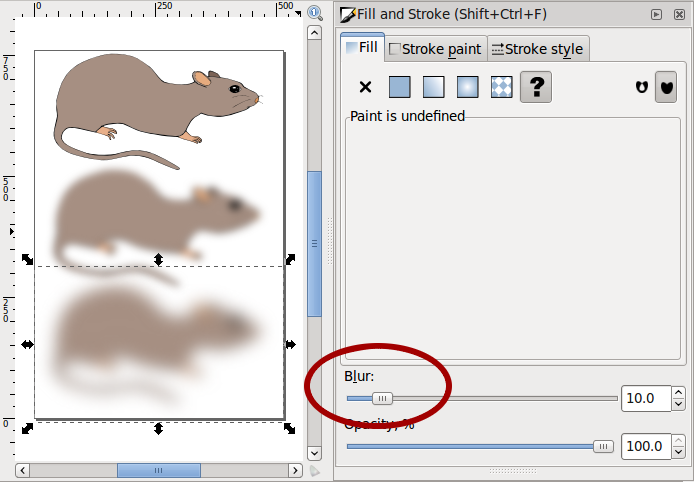
Task: Select the evenodd fill rule icon
Action: click(x=642, y=87)
